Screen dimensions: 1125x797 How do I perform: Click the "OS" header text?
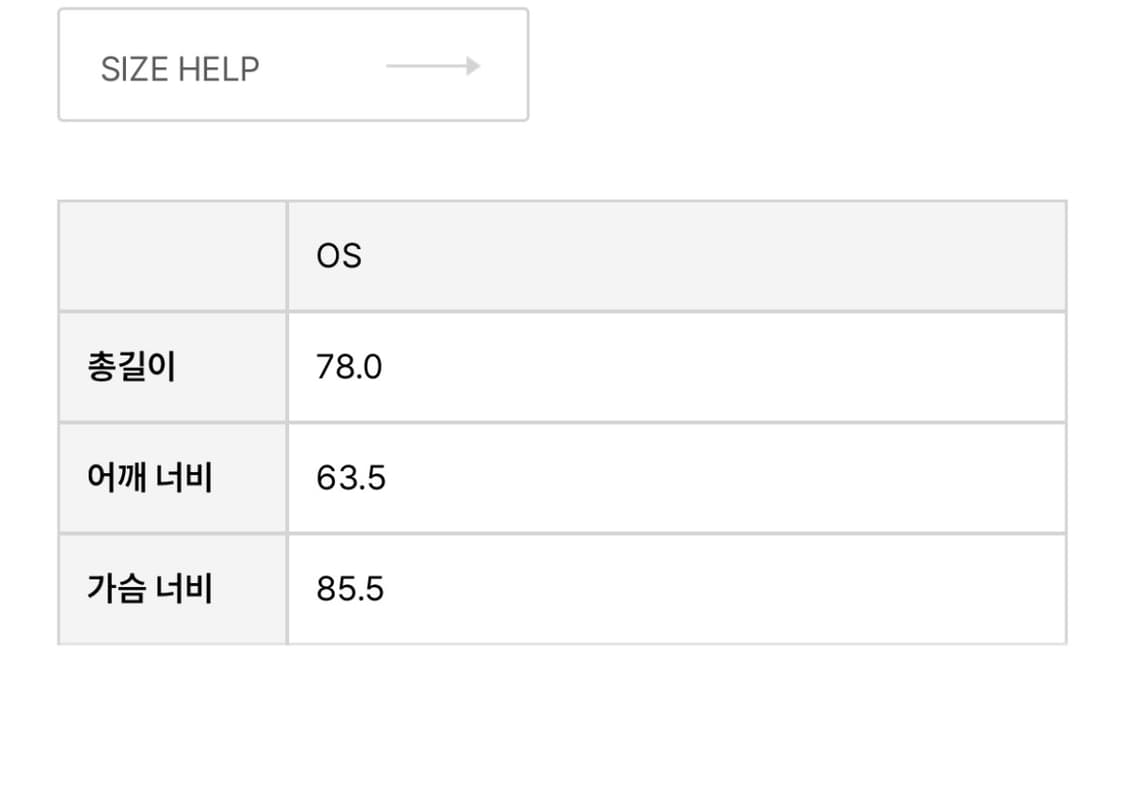pyautogui.click(x=339, y=257)
